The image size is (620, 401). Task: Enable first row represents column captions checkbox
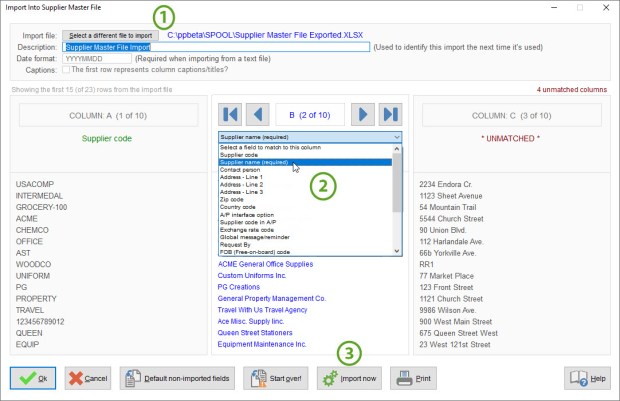[66, 70]
